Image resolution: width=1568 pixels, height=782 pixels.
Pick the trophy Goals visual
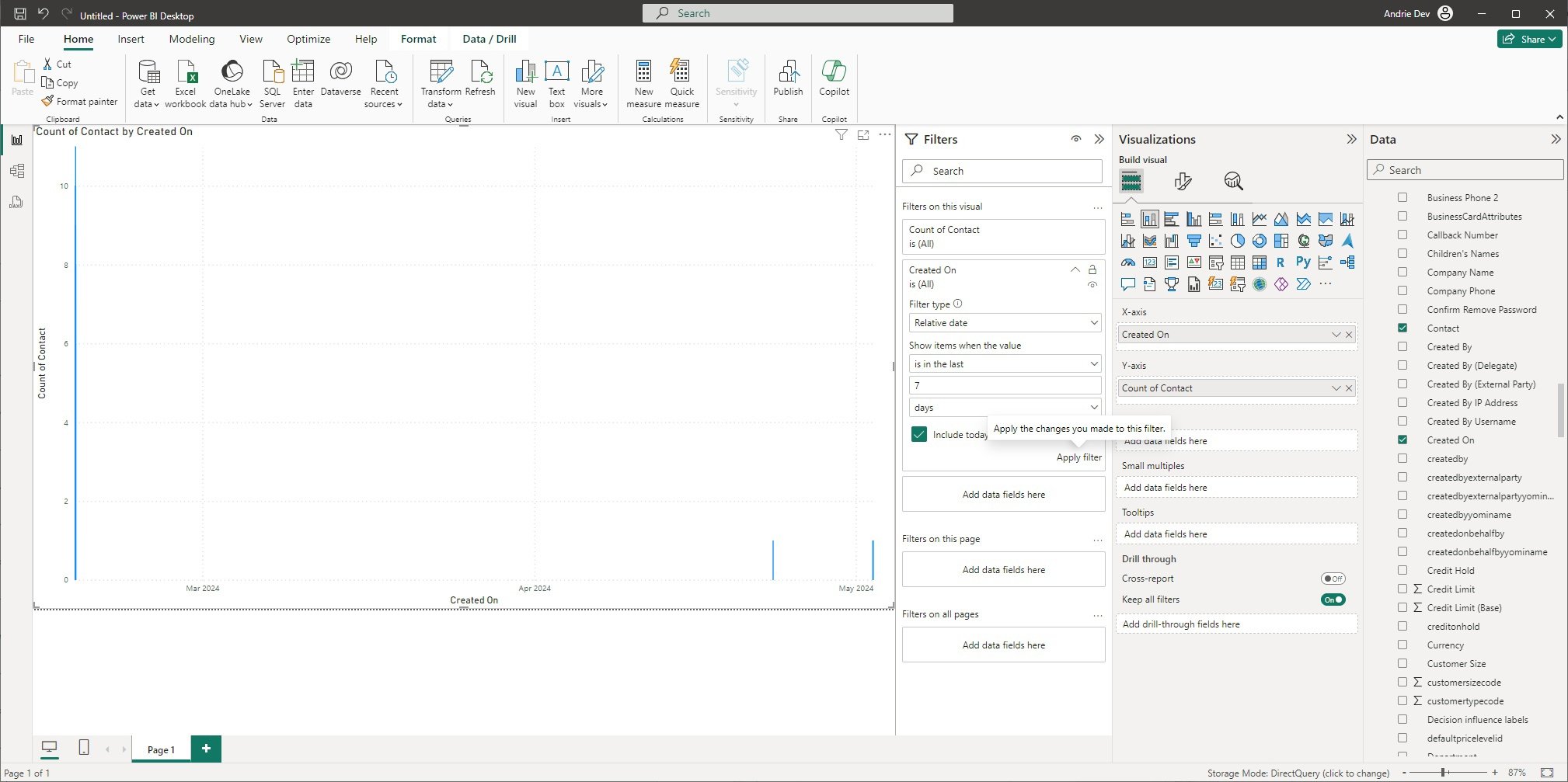[1172, 284]
